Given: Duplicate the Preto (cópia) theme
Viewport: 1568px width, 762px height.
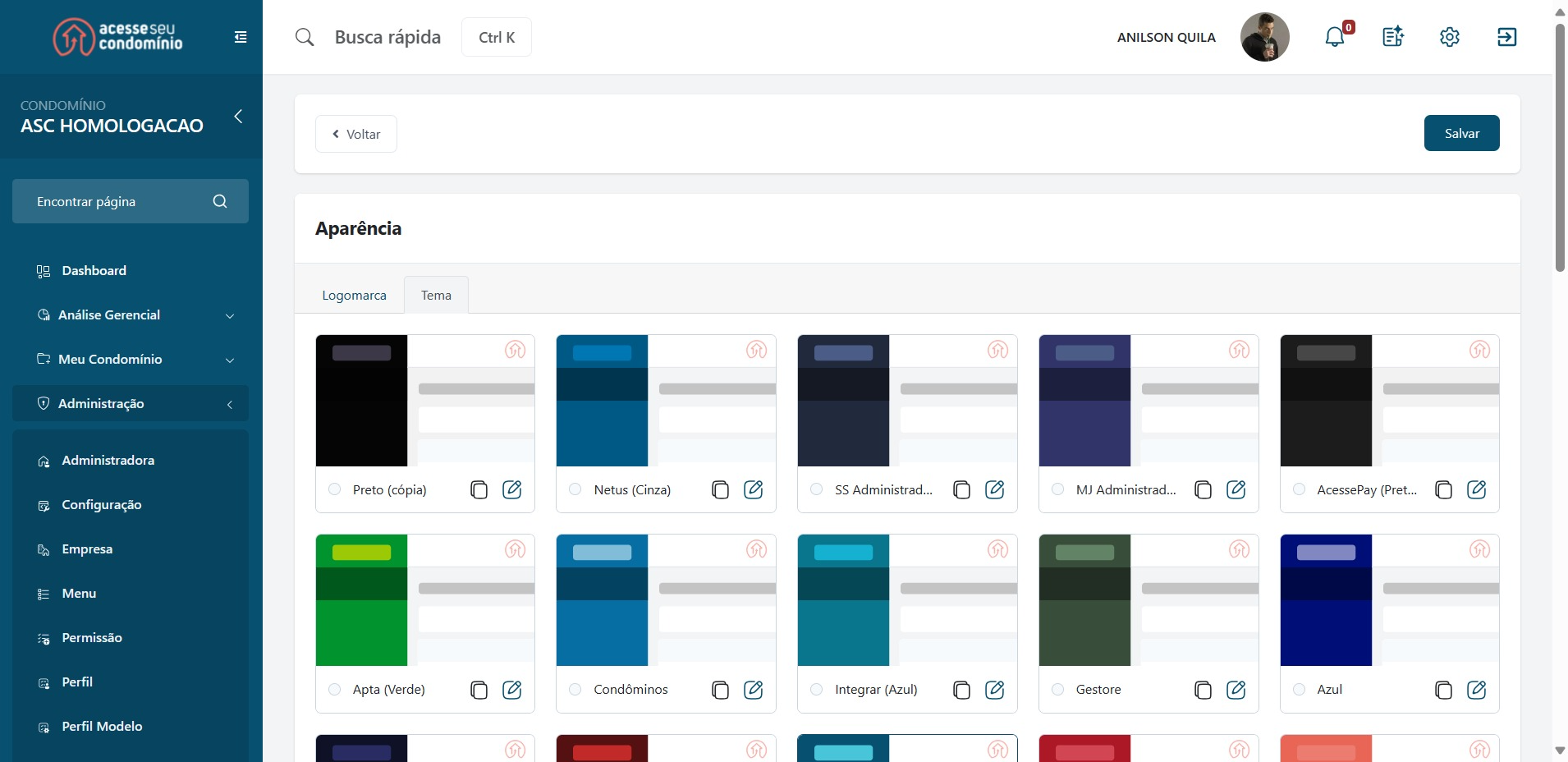Looking at the screenshot, I should pyautogui.click(x=479, y=490).
